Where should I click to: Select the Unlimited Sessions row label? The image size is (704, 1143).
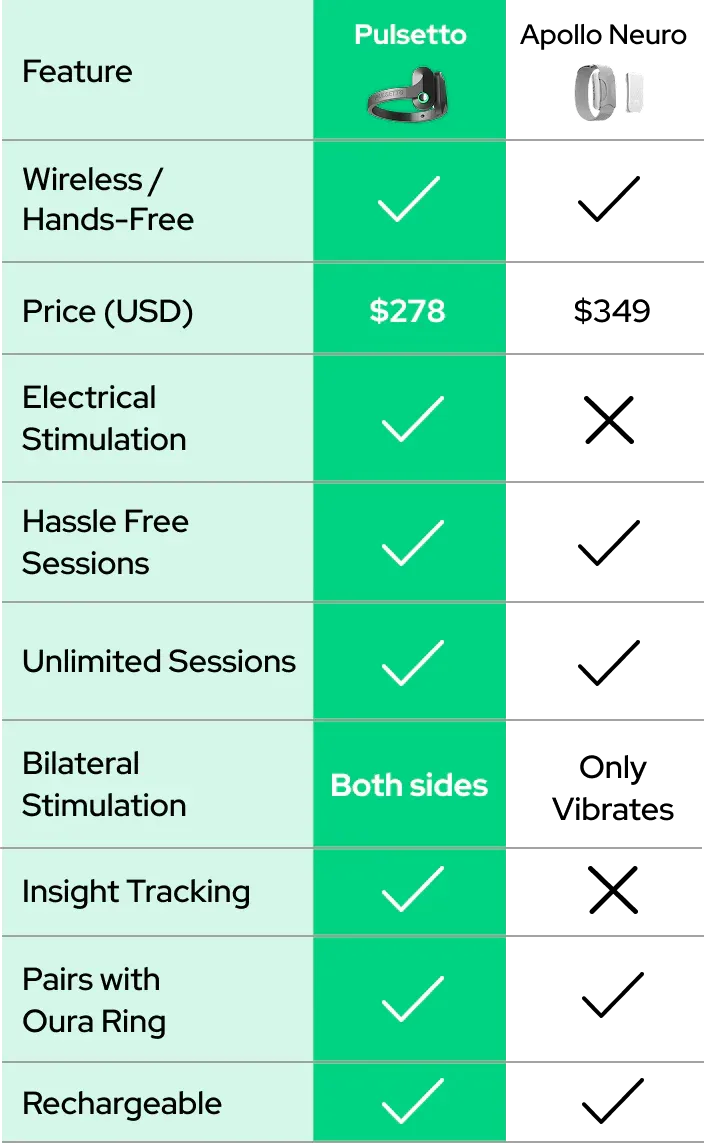pos(159,661)
